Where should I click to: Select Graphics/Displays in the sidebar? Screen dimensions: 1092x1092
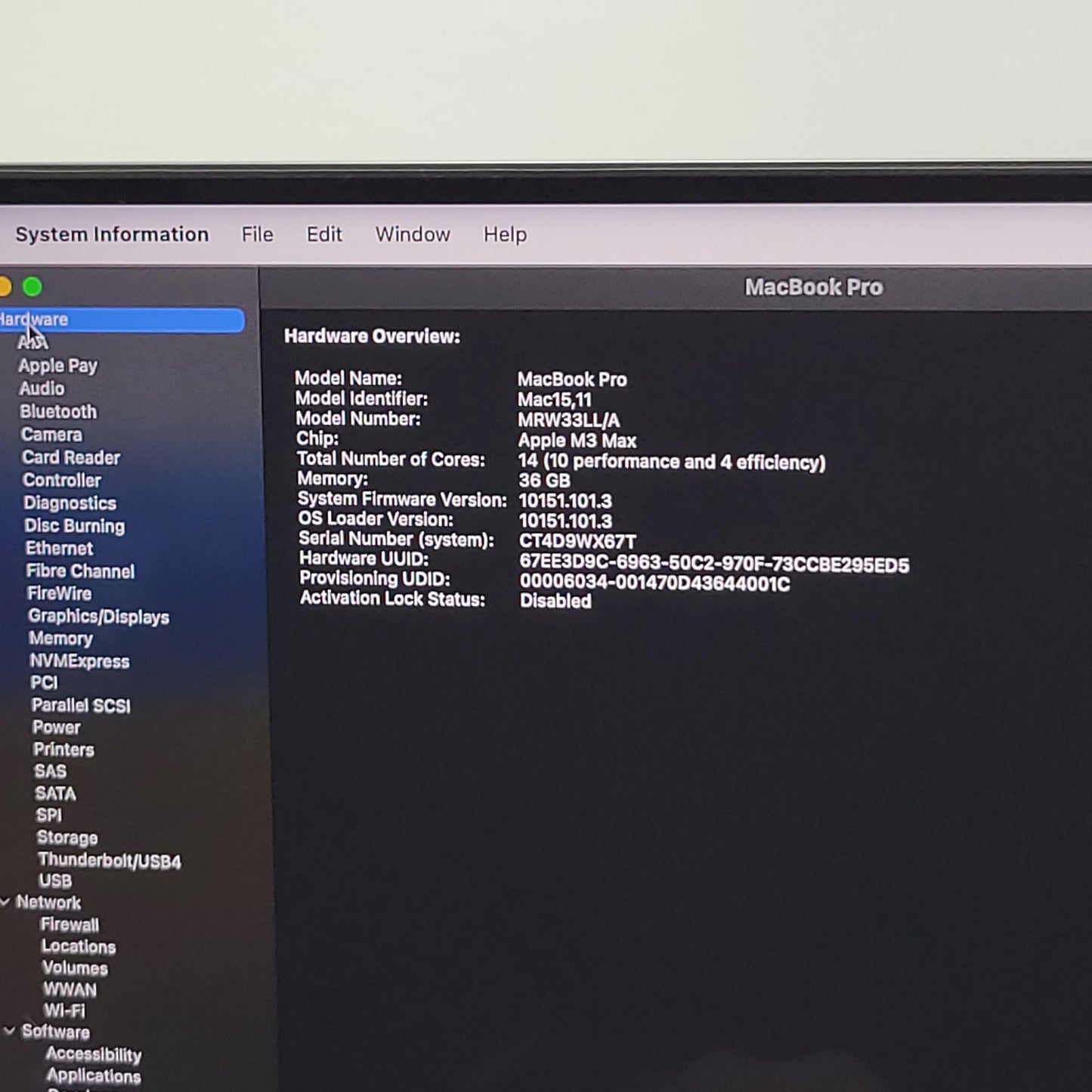[x=99, y=617]
